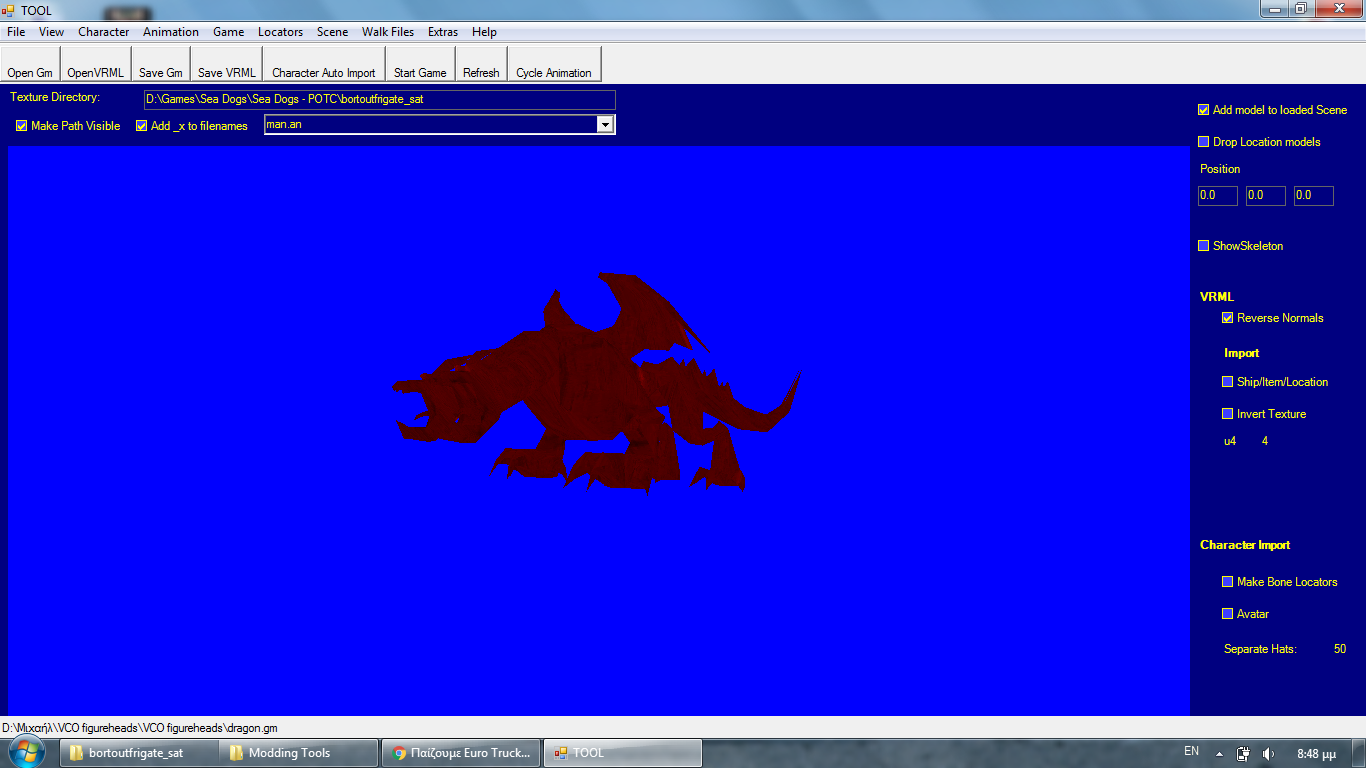1366x768 pixels.
Task: Switch to bortoutfrigate_sat folder window
Action: pyautogui.click(x=137, y=753)
